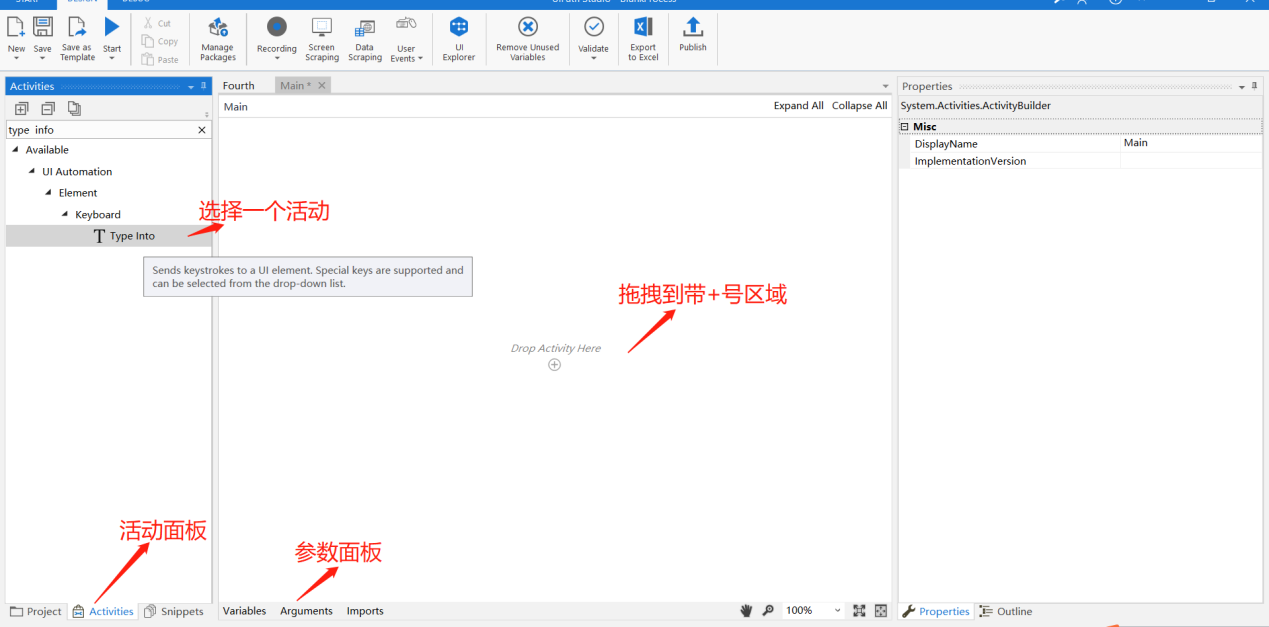
Task: Switch to the Fourth tab
Action: [239, 86]
